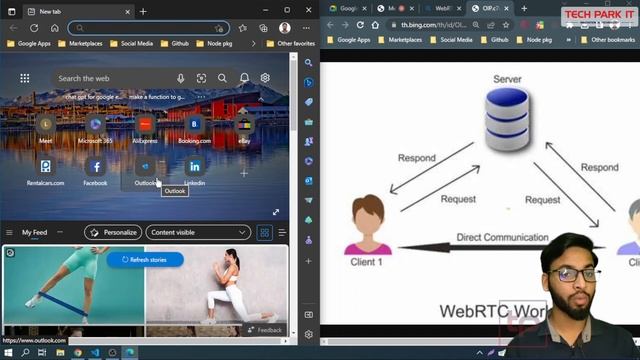Screen dimensions: 640x360
Task: Select the My Feed tab
Action: pyautogui.click(x=35, y=232)
